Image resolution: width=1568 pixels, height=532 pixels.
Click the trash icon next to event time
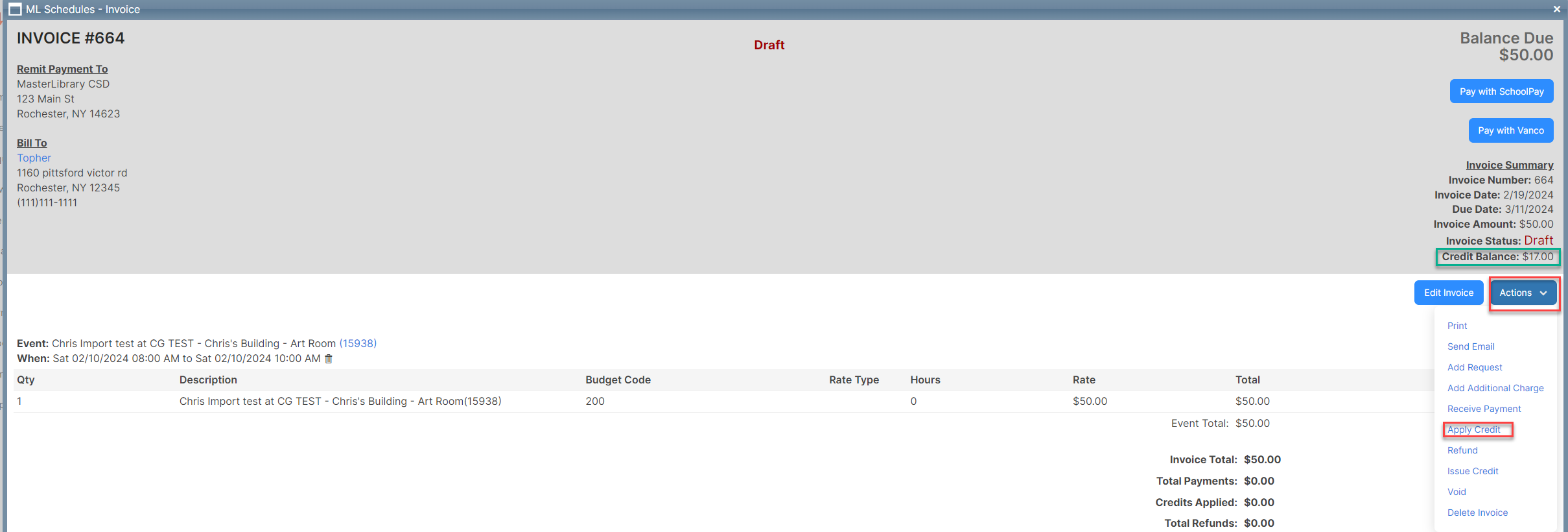tap(329, 359)
